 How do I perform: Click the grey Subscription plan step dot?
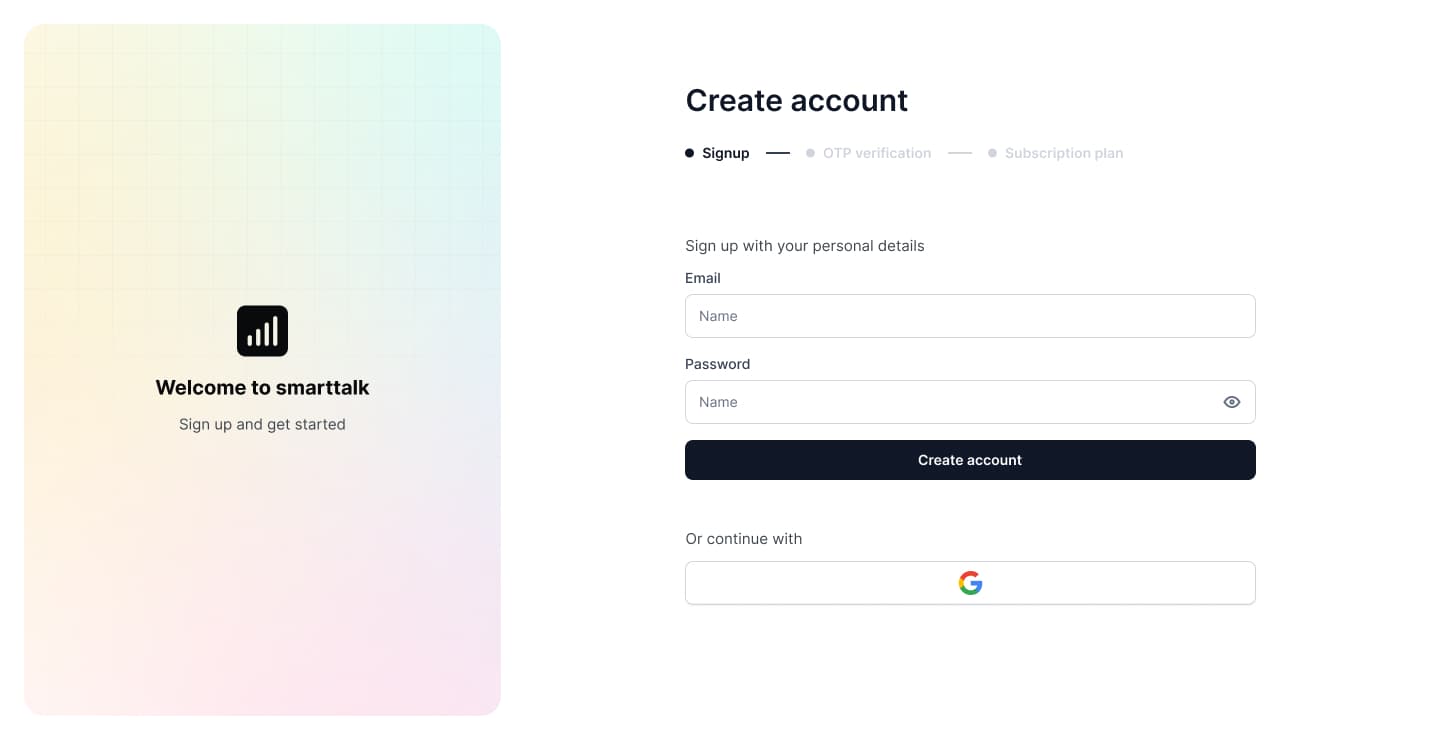point(992,153)
